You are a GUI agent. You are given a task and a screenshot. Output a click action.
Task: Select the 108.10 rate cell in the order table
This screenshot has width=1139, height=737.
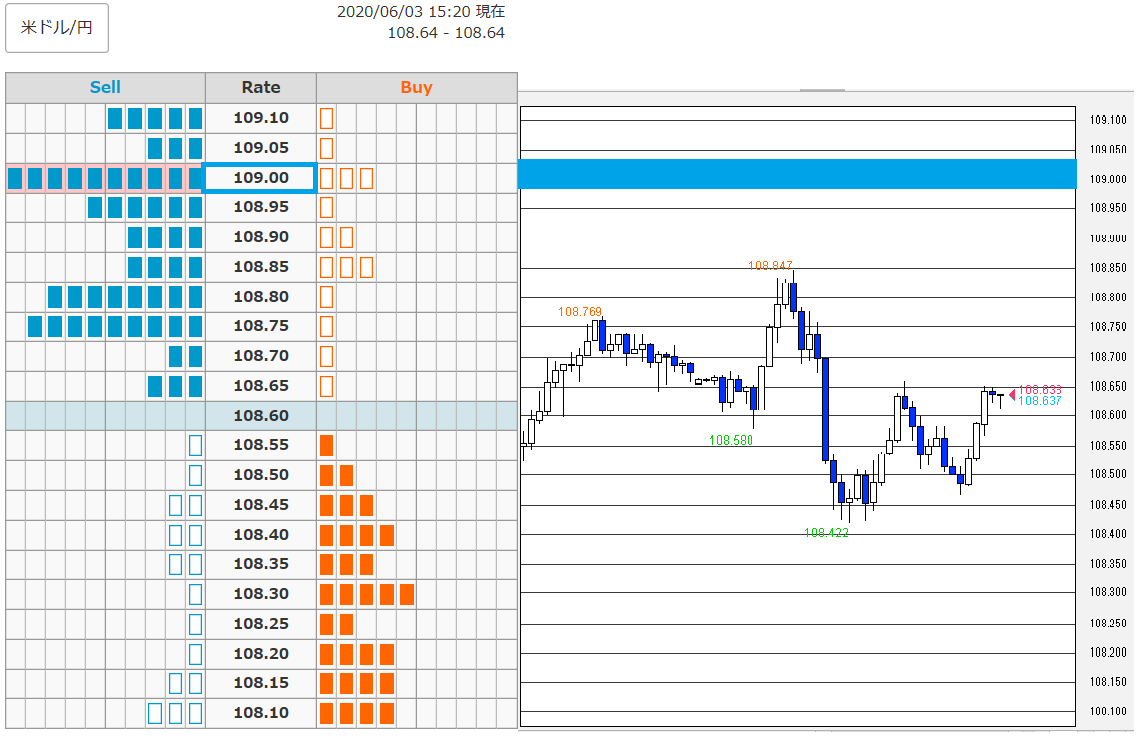[261, 713]
